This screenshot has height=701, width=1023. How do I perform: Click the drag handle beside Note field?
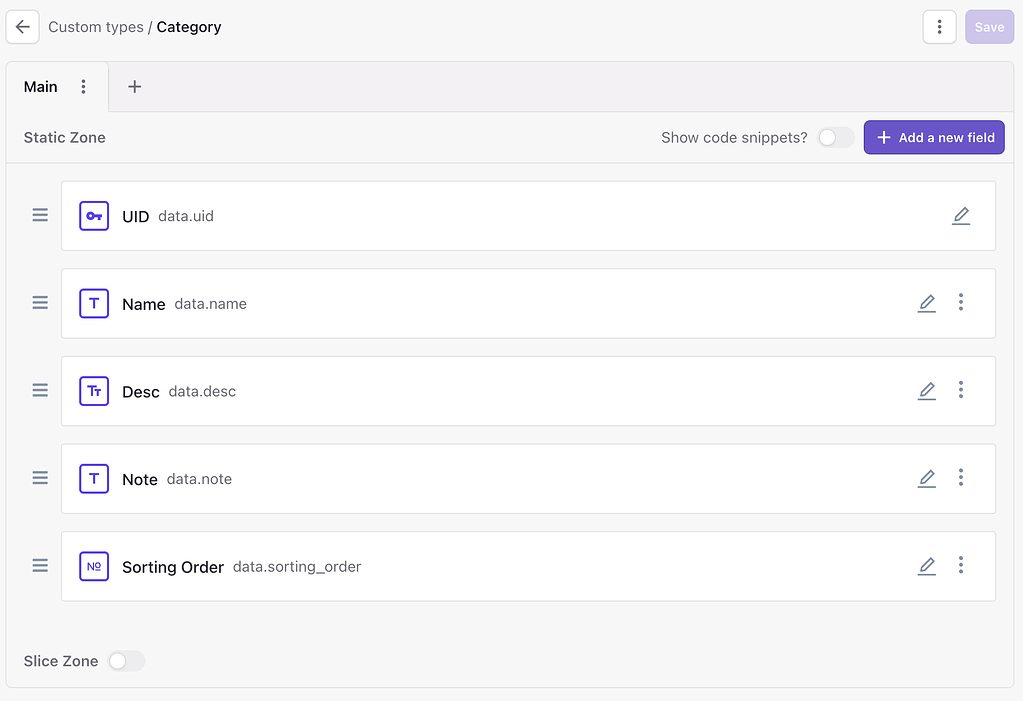[40, 478]
